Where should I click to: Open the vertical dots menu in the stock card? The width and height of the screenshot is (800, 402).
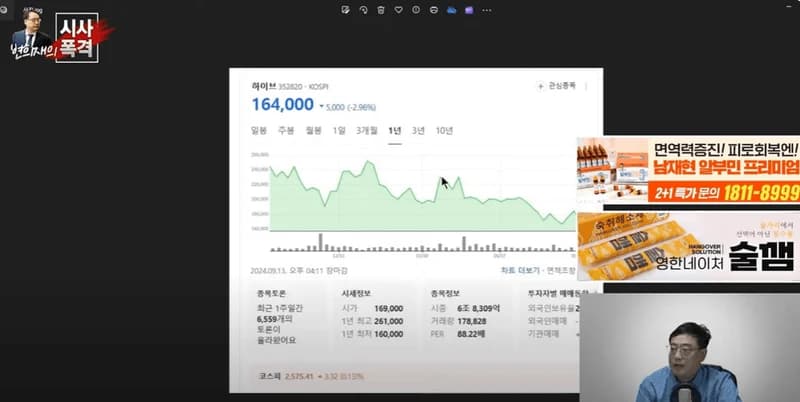(586, 86)
